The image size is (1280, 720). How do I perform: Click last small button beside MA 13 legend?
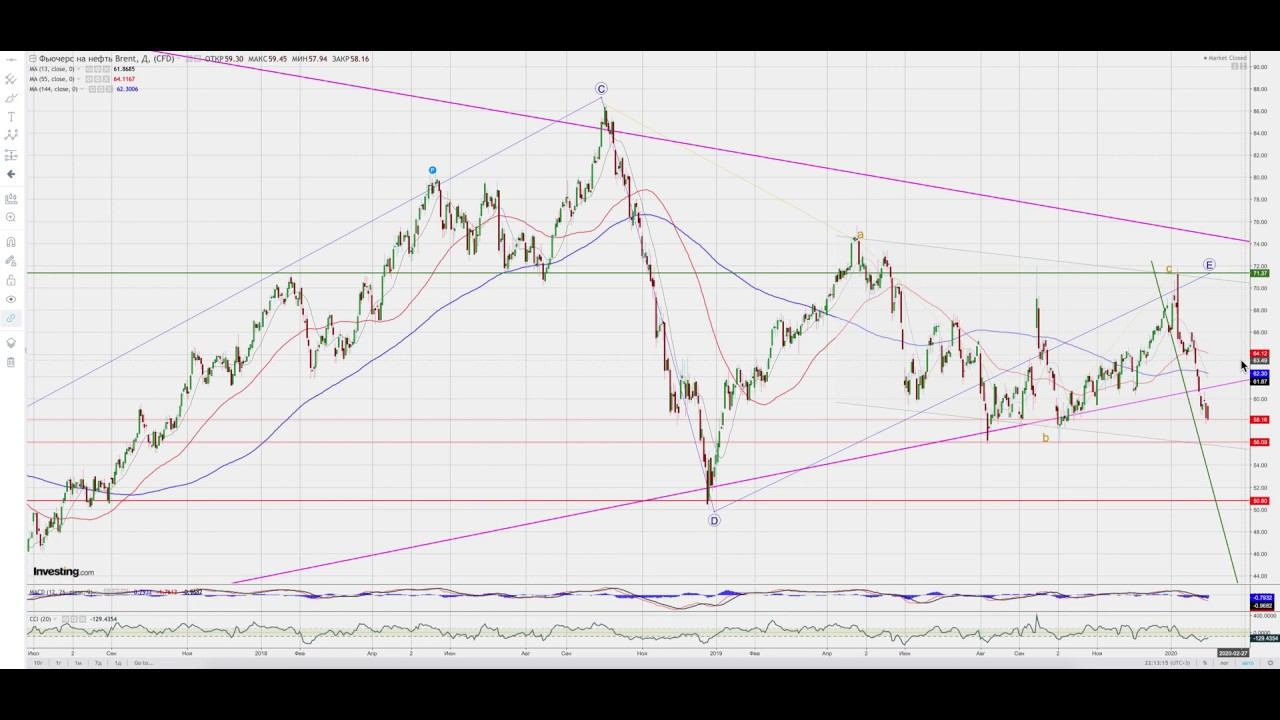(x=106, y=69)
